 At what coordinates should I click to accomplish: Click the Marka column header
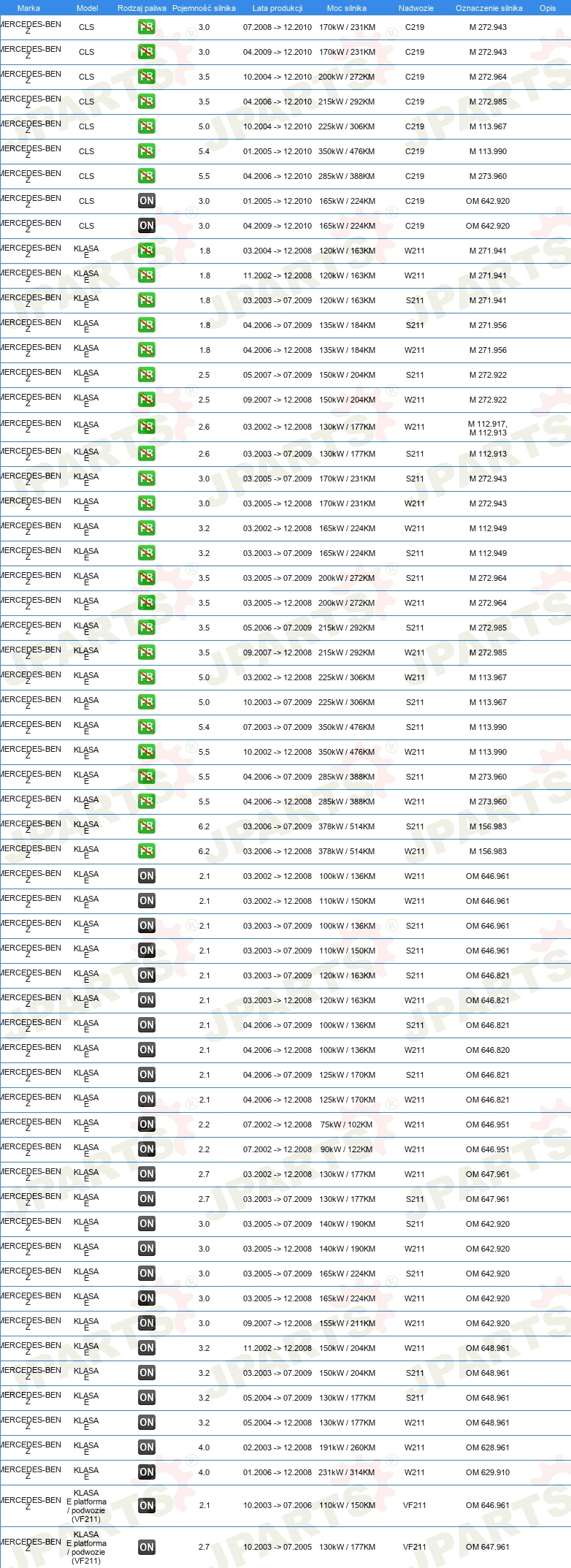pos(28,8)
